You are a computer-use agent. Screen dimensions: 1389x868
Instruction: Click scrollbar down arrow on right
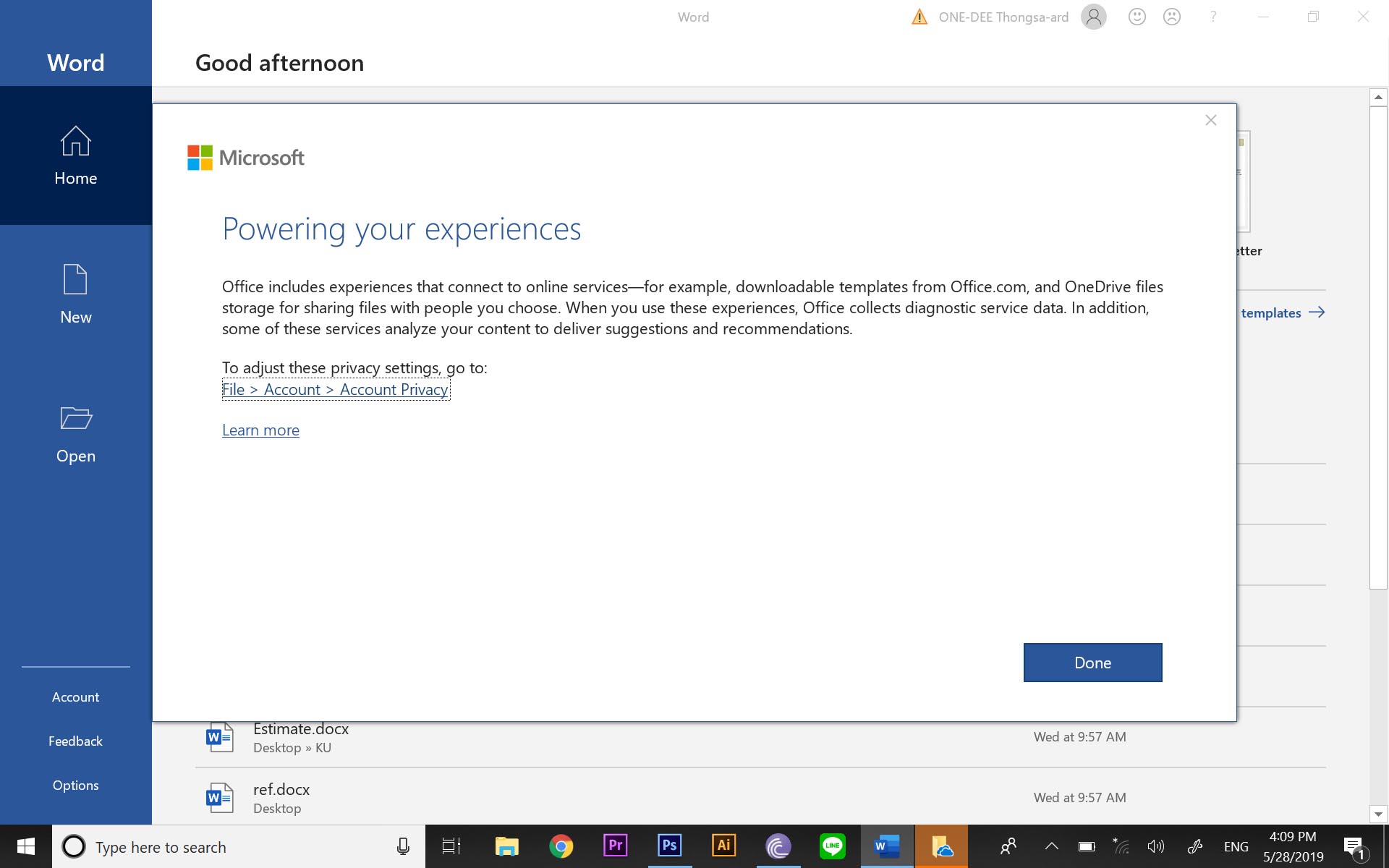1377,814
